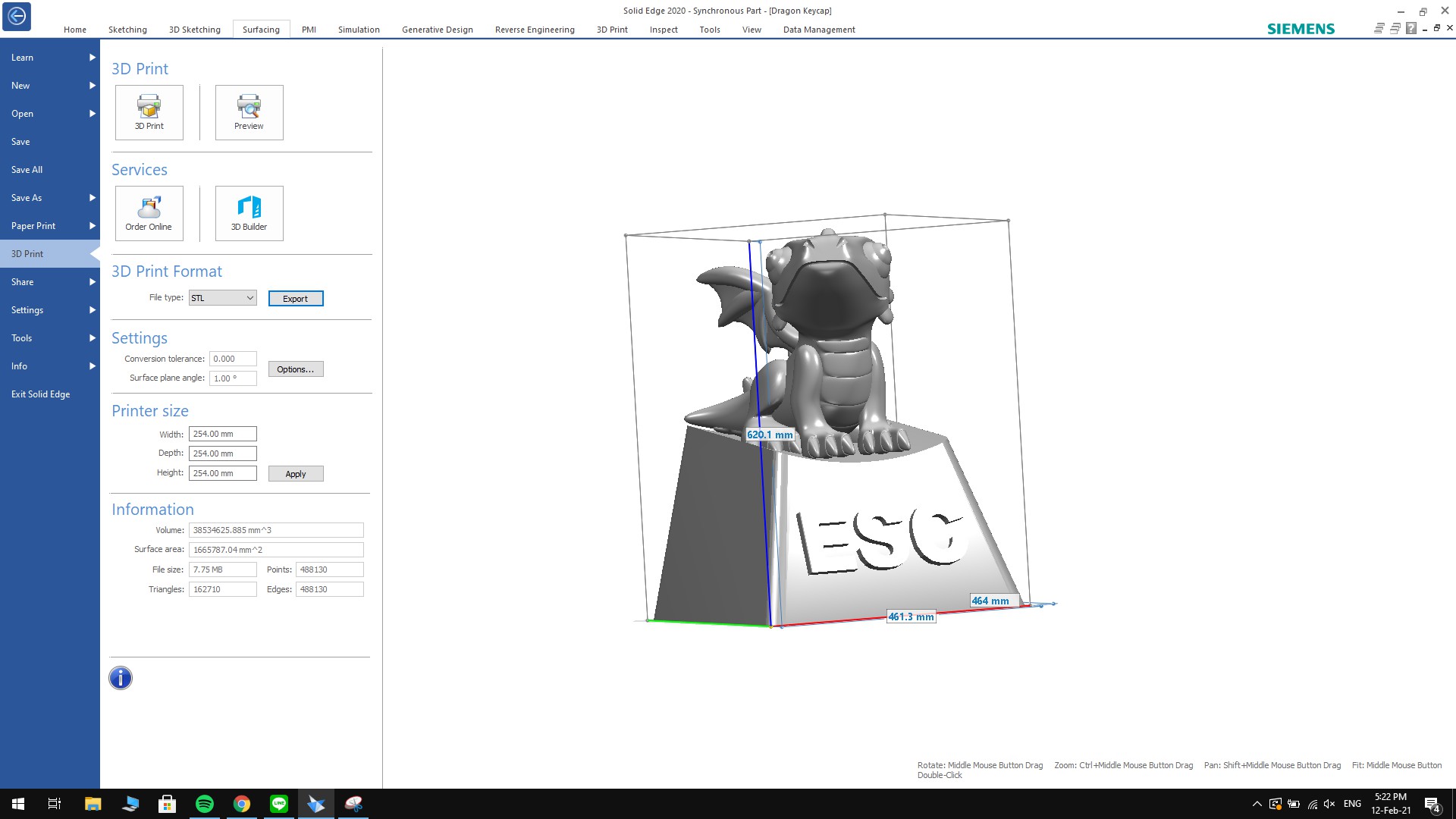The image size is (1456, 819).
Task: Click the muted volume tray icon
Action: (x=1329, y=804)
